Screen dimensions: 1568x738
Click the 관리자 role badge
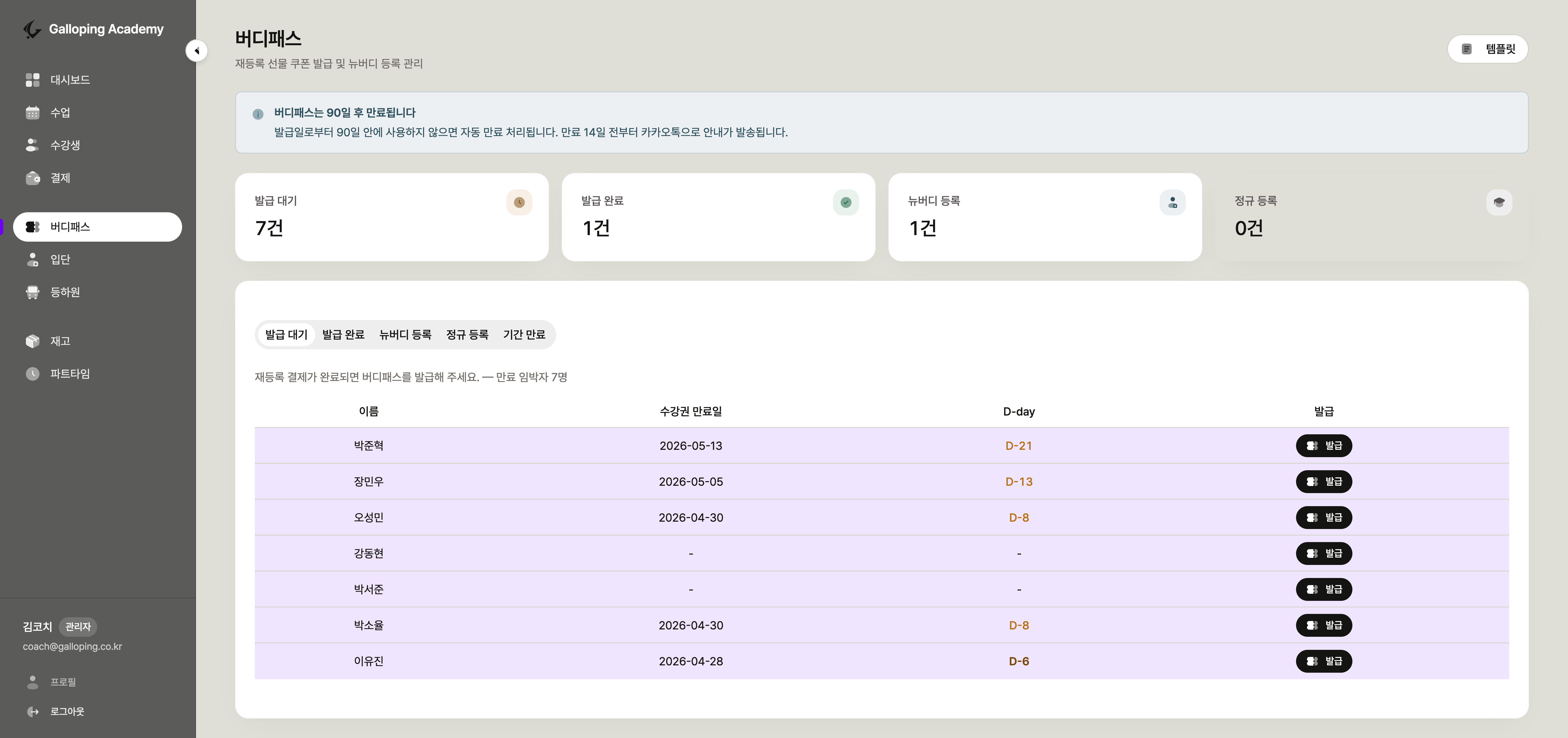78,627
